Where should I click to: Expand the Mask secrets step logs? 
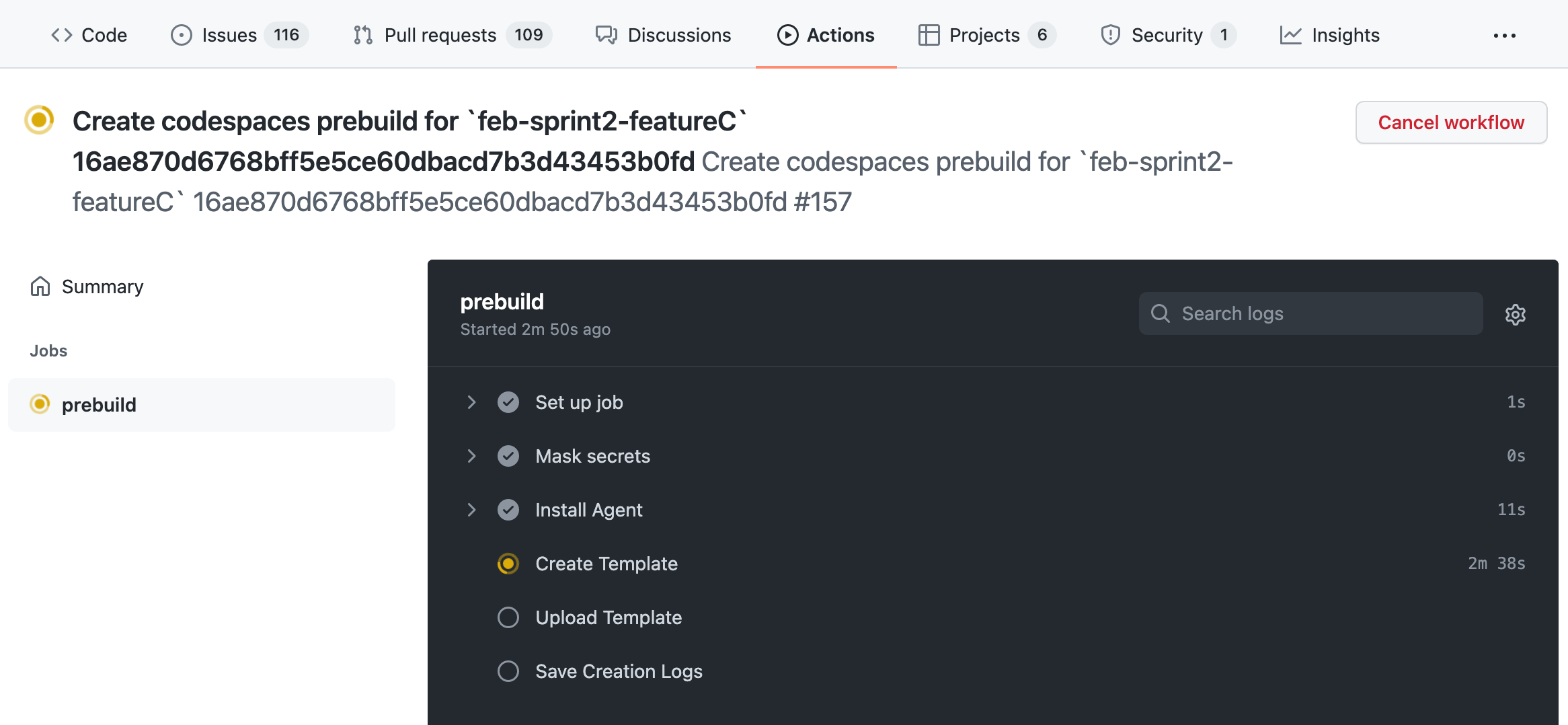471,455
